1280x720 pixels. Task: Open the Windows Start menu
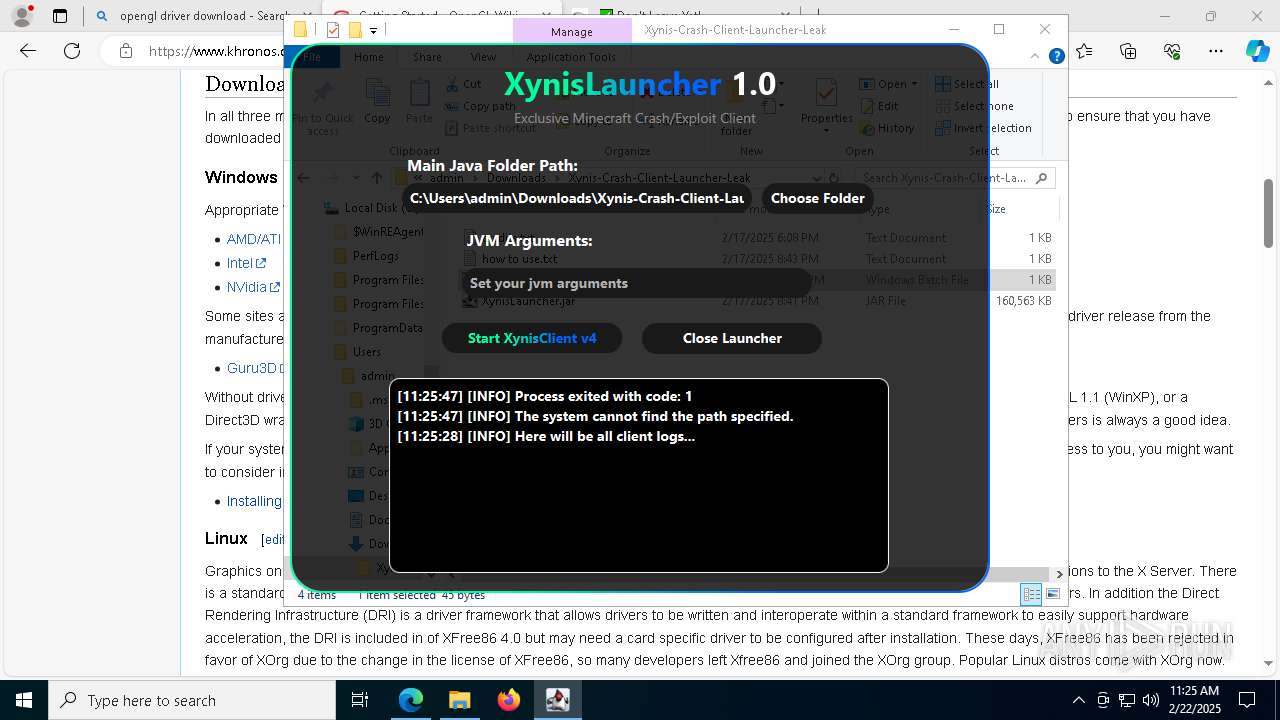(x=24, y=700)
